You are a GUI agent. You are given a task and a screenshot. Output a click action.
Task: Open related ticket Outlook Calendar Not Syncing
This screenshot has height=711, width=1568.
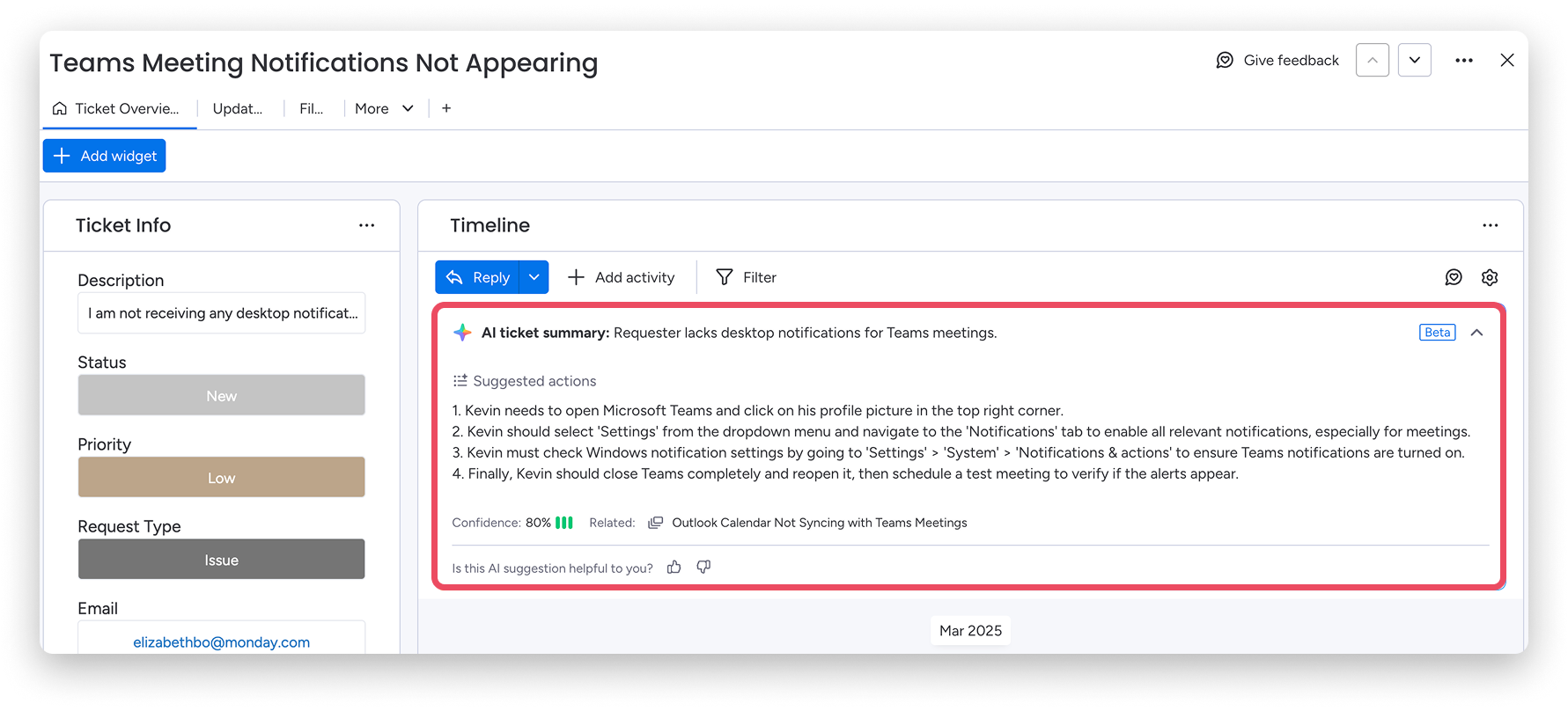pyautogui.click(x=820, y=523)
